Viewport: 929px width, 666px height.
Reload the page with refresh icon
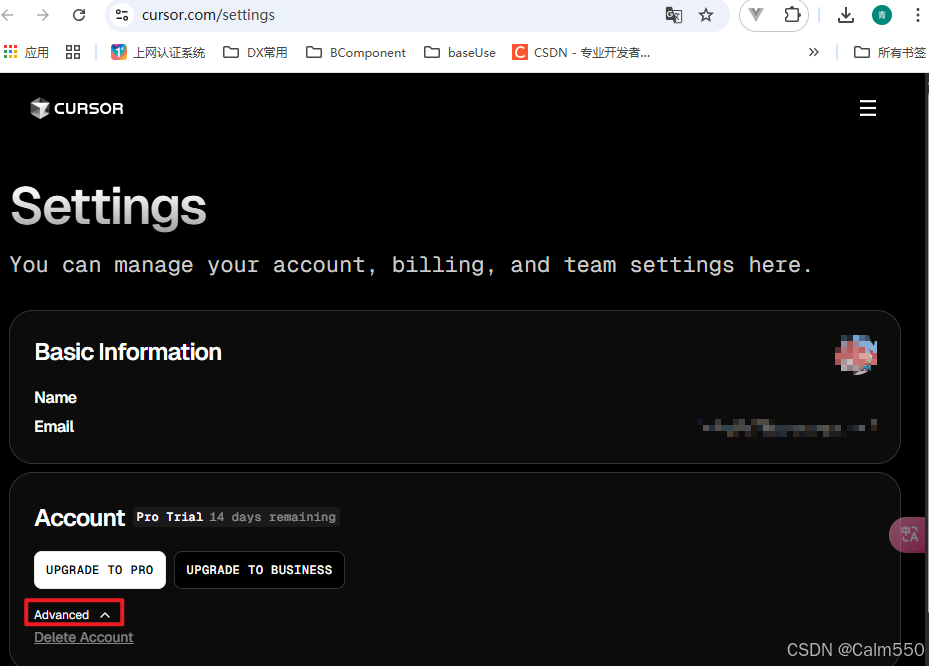point(79,15)
